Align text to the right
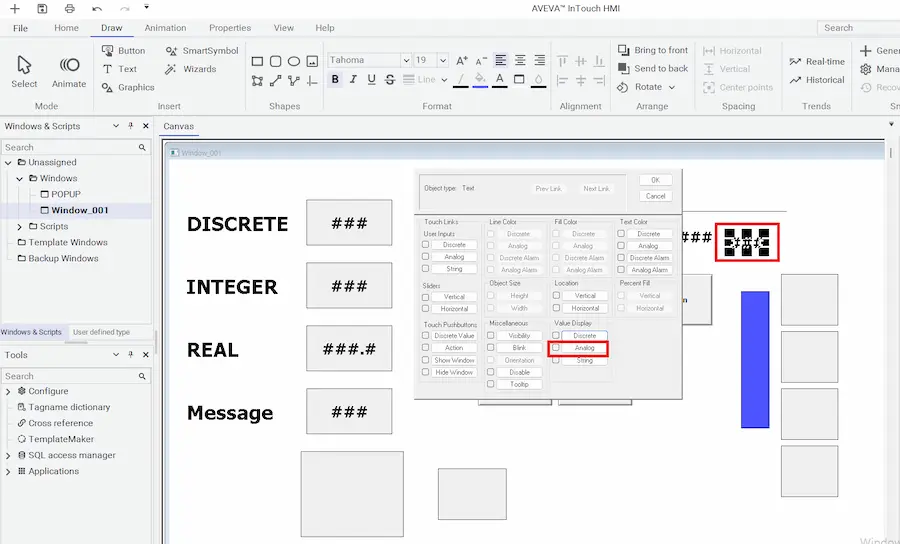900x544 pixels. coord(540,60)
